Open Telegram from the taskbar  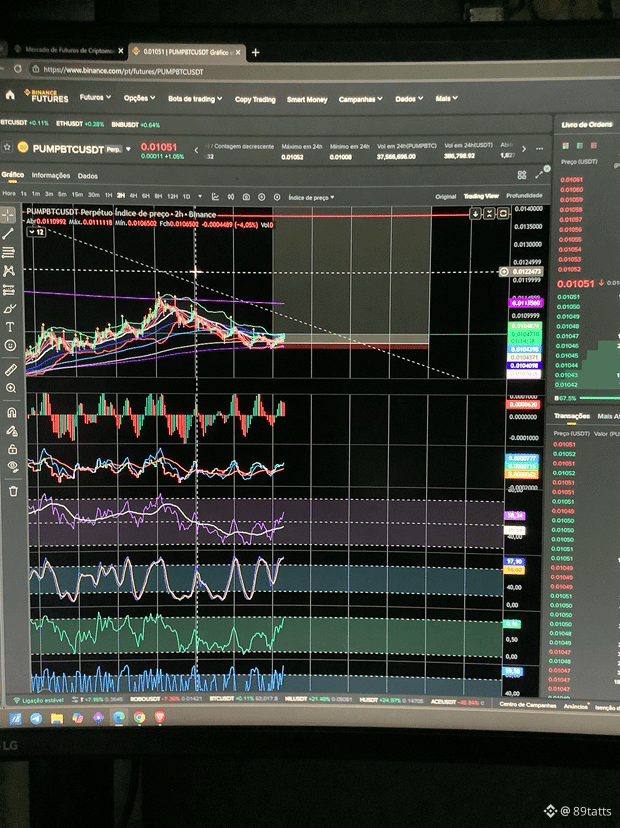(36, 718)
